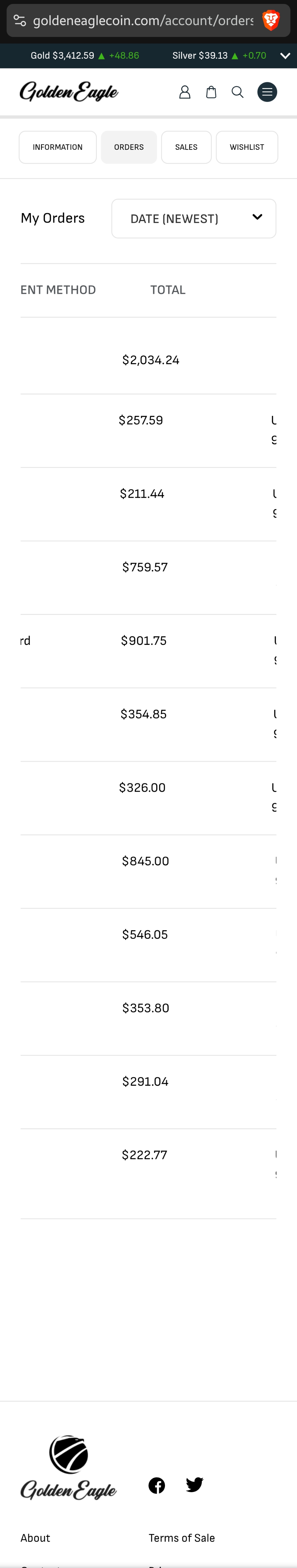
Task: Go to the Sales tab
Action: click(186, 147)
